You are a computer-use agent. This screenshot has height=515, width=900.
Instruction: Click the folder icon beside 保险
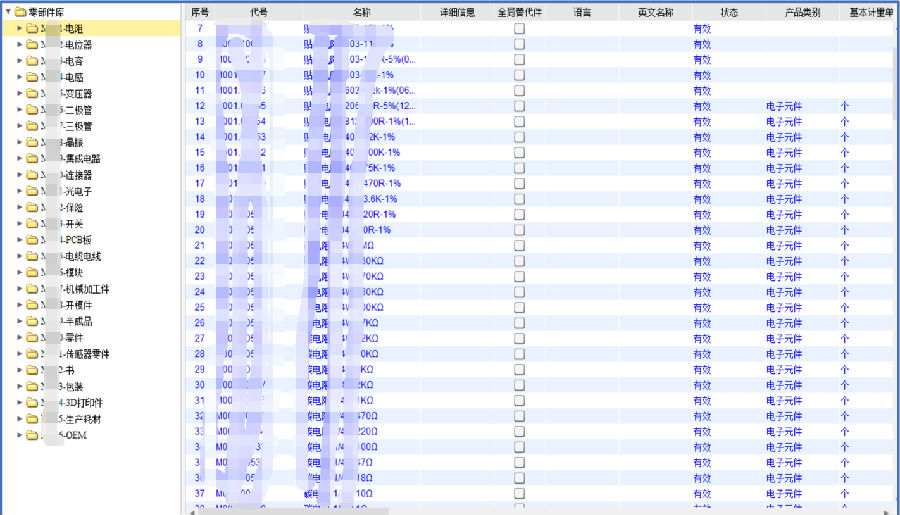pyautogui.click(x=32, y=207)
